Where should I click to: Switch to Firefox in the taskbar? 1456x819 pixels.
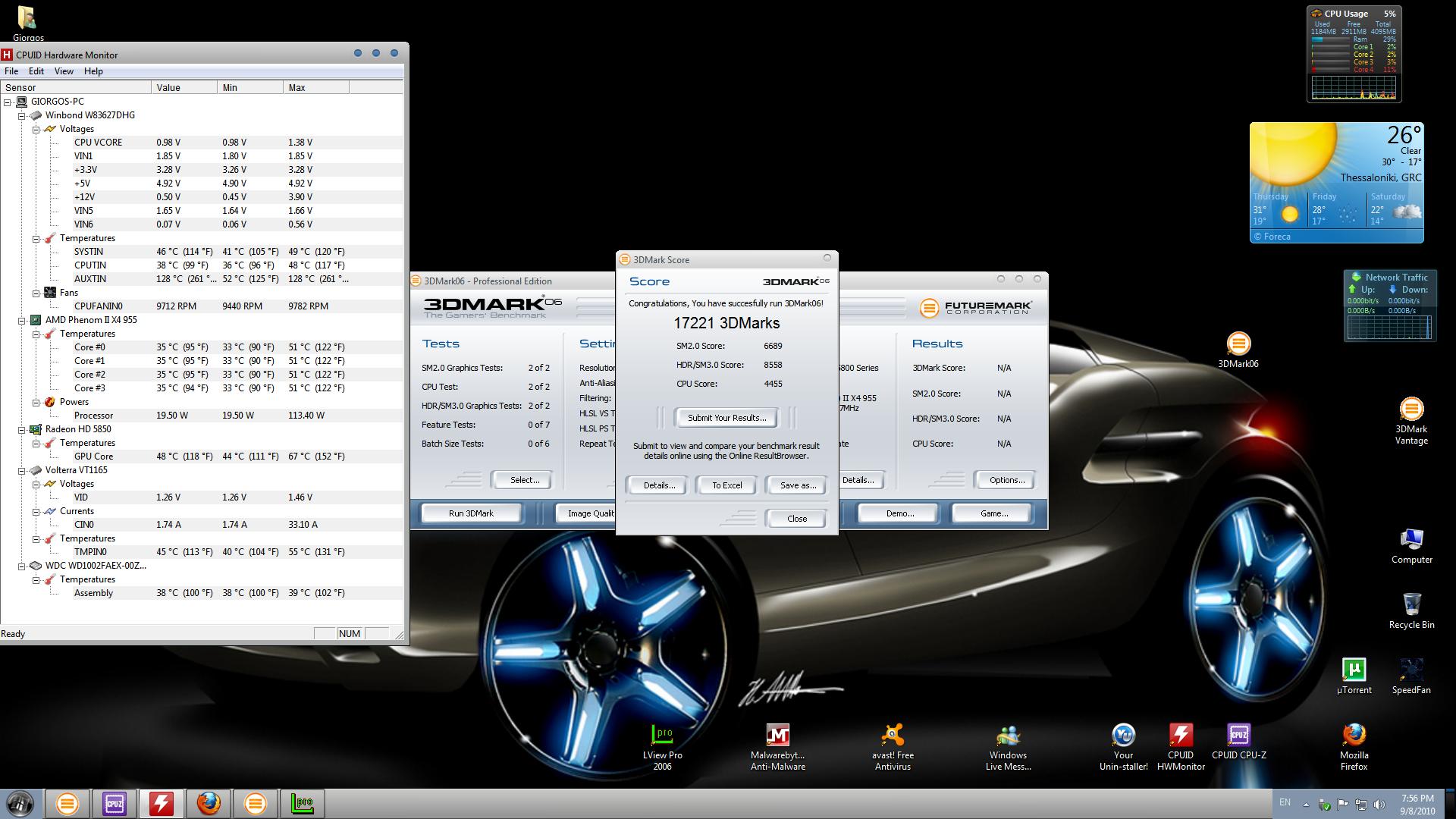209,803
